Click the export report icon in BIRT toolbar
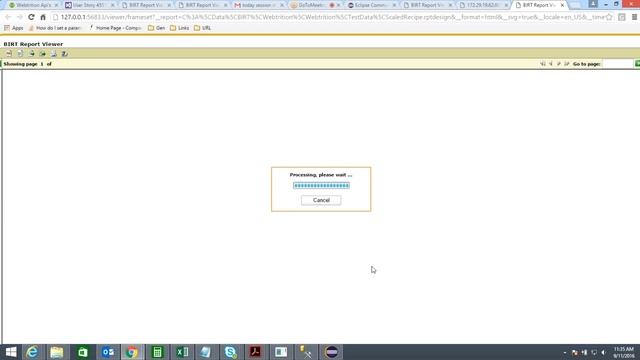Image resolution: width=640 pixels, height=360 pixels. pos(42,54)
